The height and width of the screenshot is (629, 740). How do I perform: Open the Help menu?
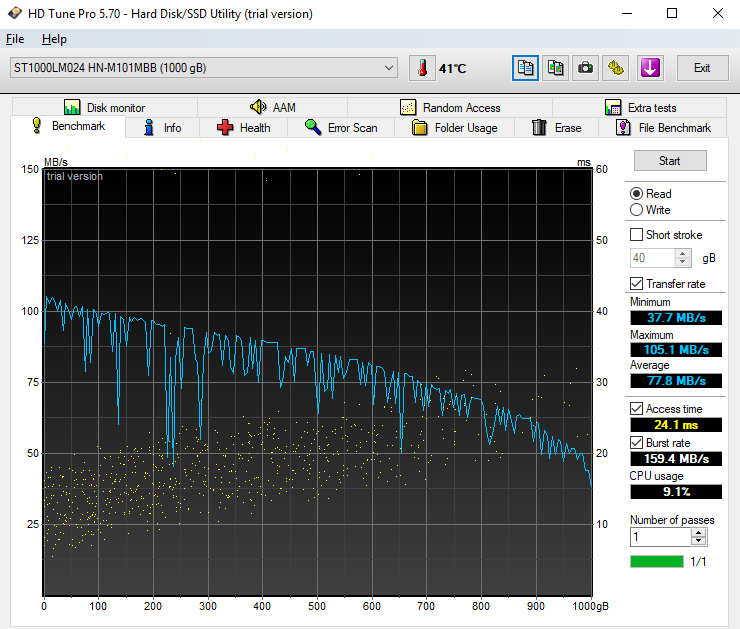point(54,39)
